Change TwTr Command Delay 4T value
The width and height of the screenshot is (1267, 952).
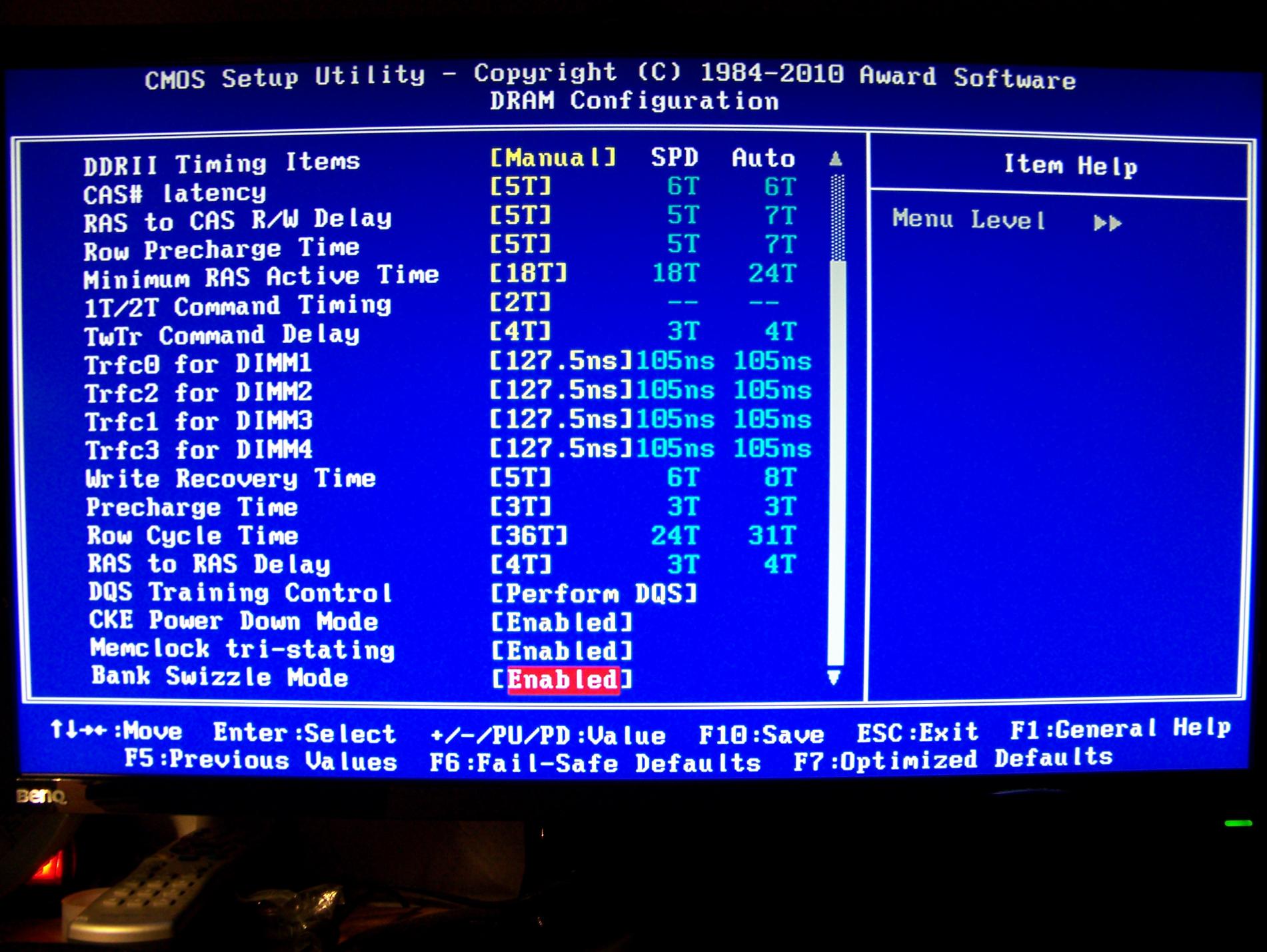point(521,331)
